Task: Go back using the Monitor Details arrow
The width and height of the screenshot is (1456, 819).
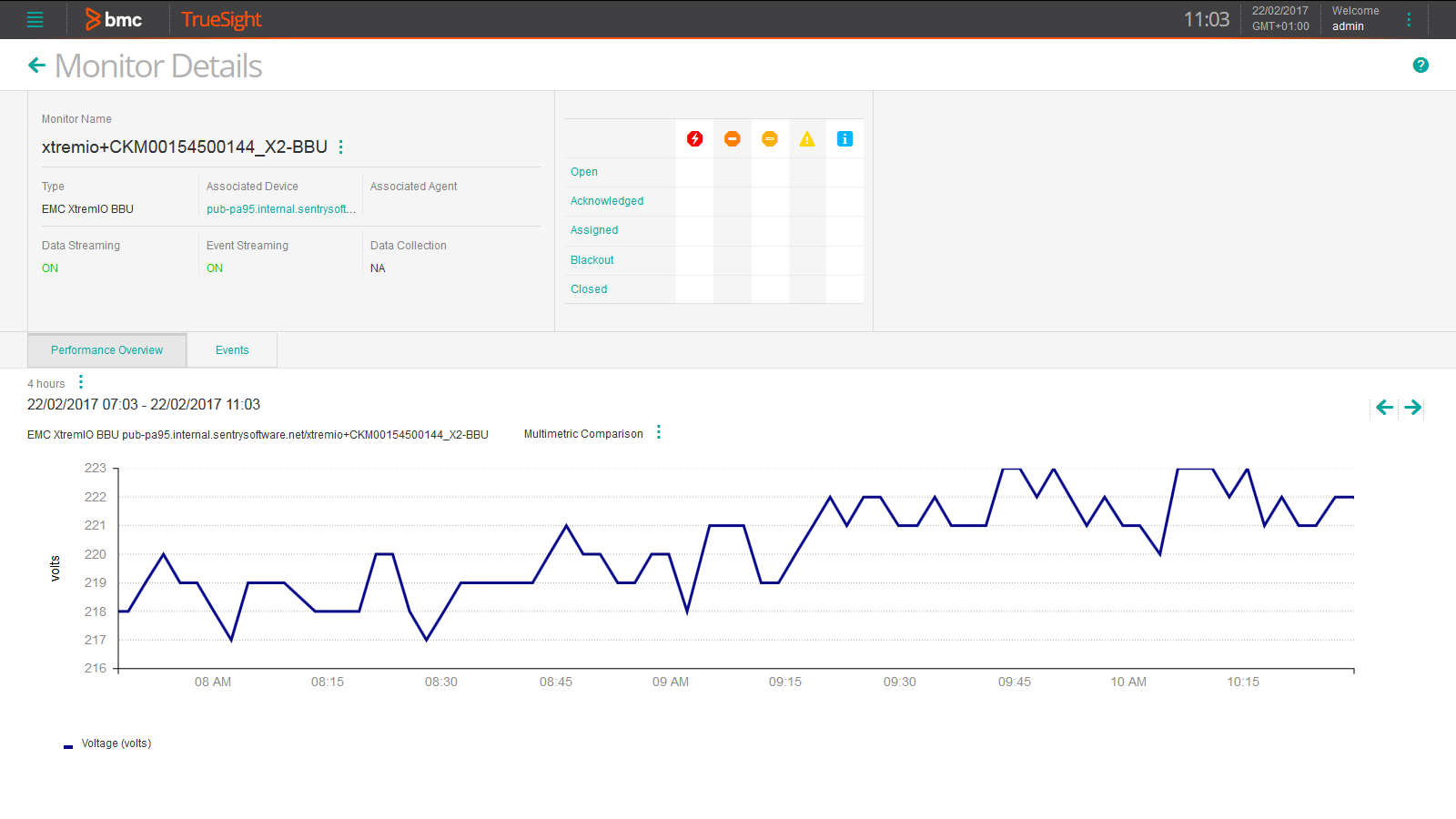Action: tap(36, 66)
